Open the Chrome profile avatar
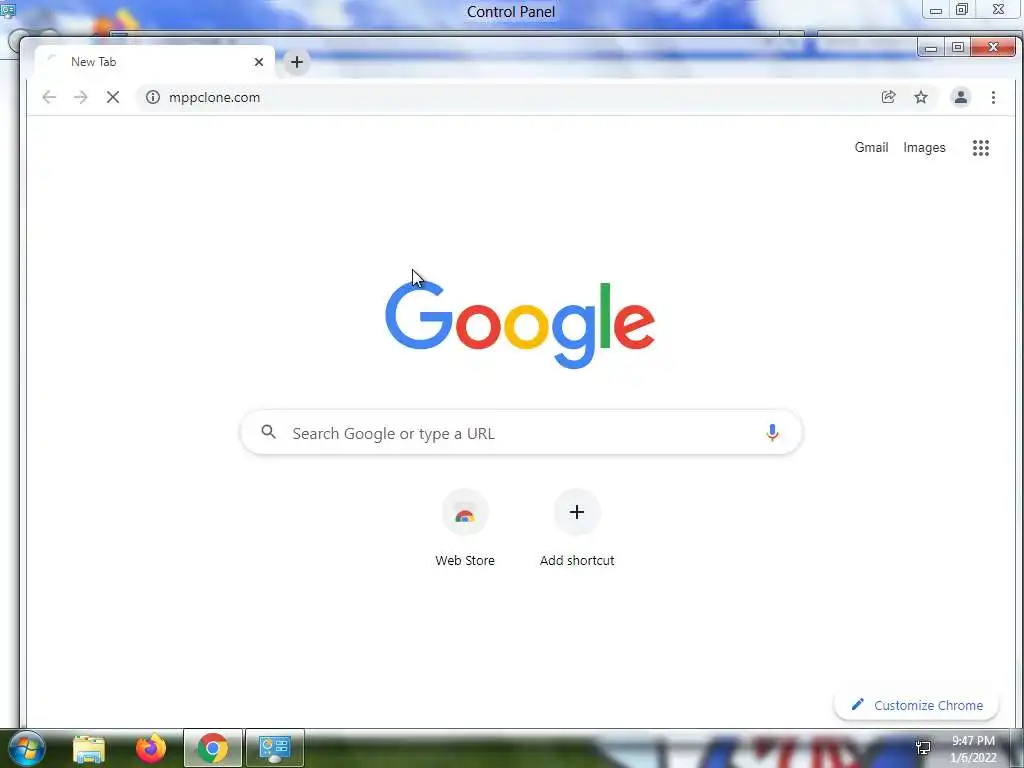 click(961, 97)
